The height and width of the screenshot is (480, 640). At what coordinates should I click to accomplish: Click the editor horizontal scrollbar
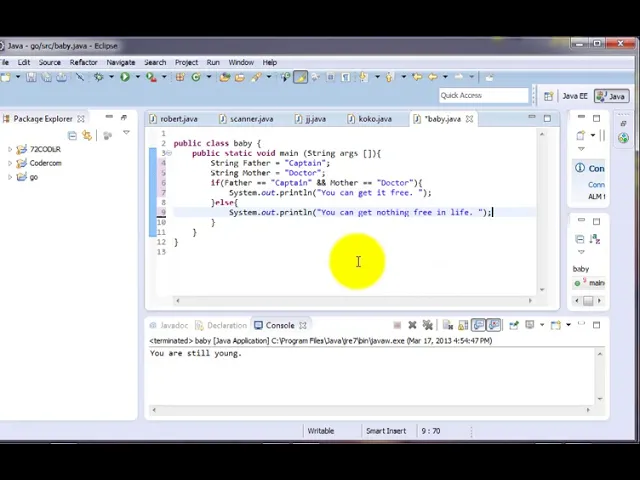coord(353,301)
